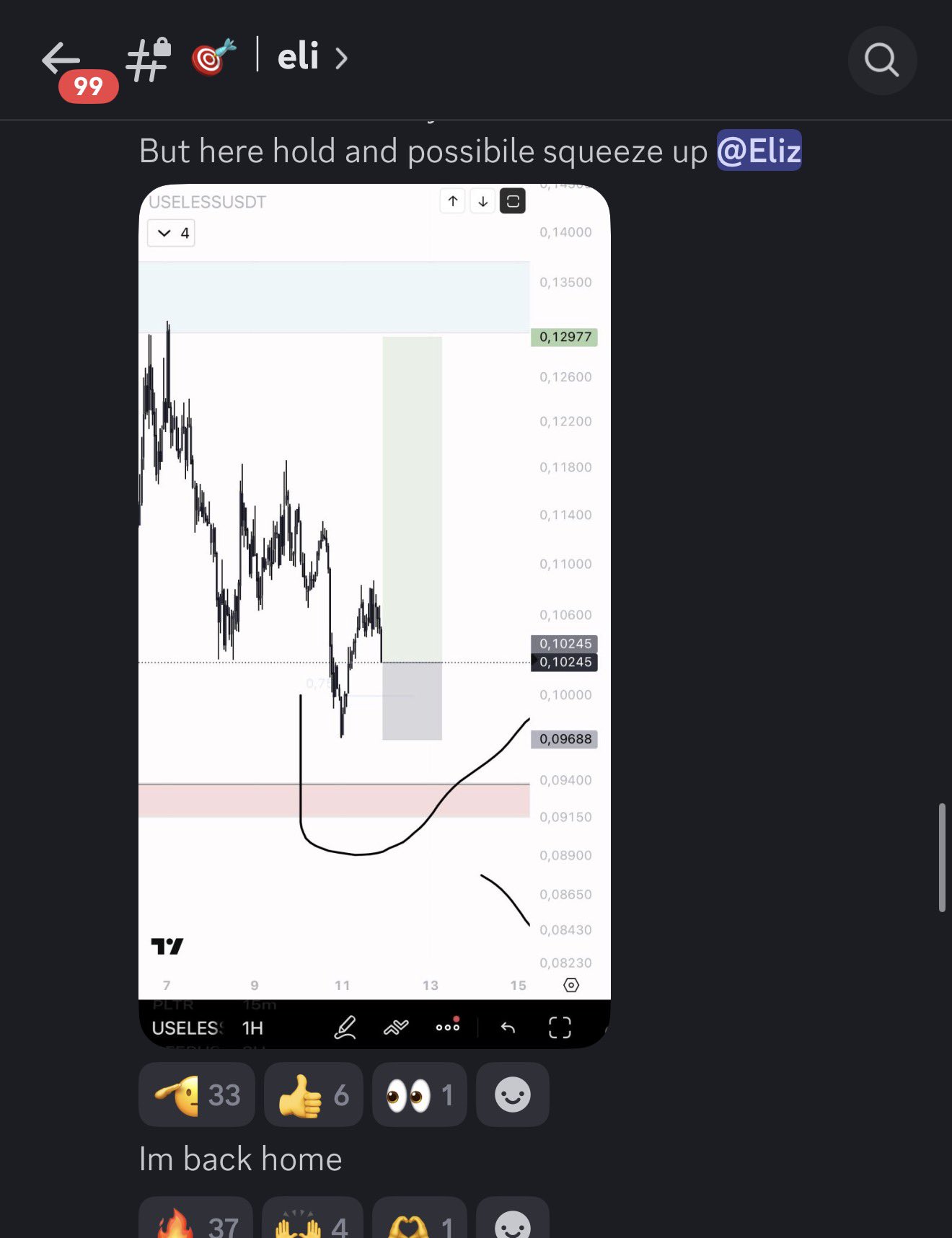Open the @Eliz mention
This screenshot has width=952, height=1238.
click(759, 151)
